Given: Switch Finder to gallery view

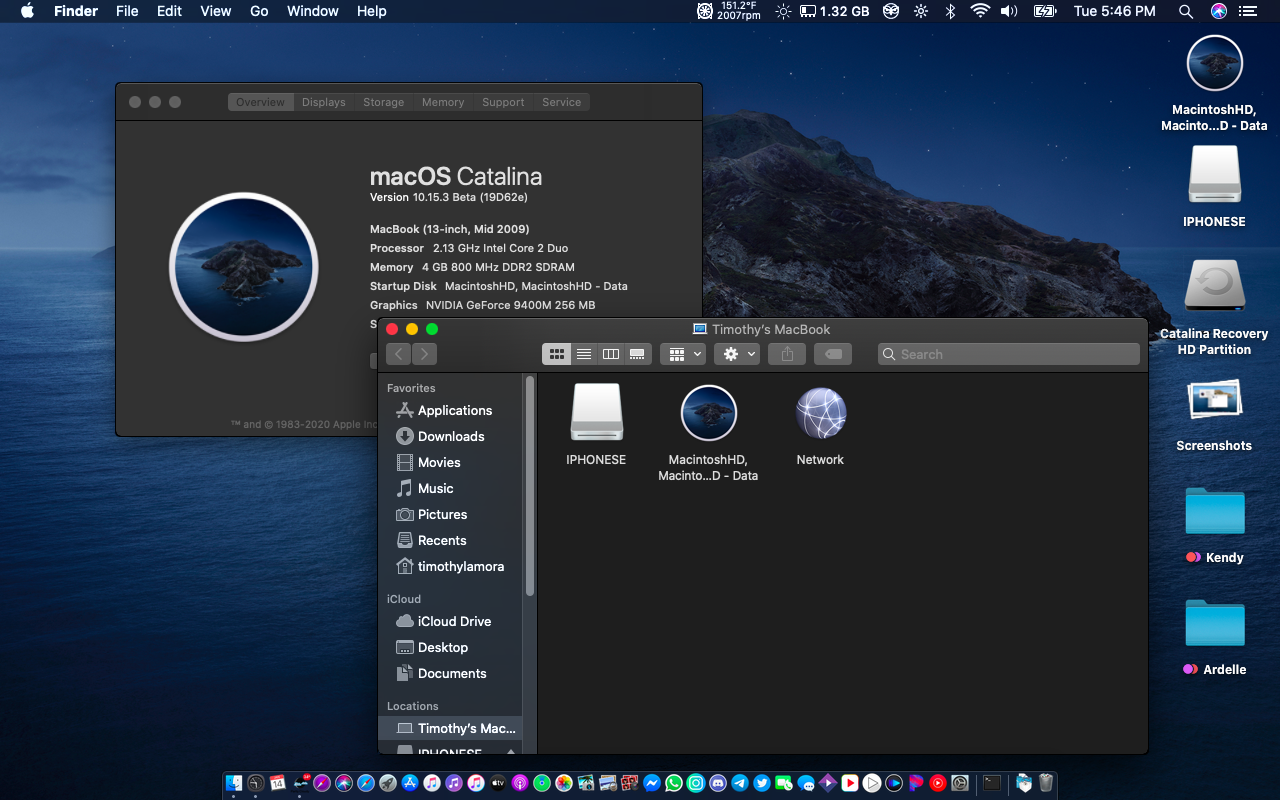Looking at the screenshot, I should tap(637, 354).
